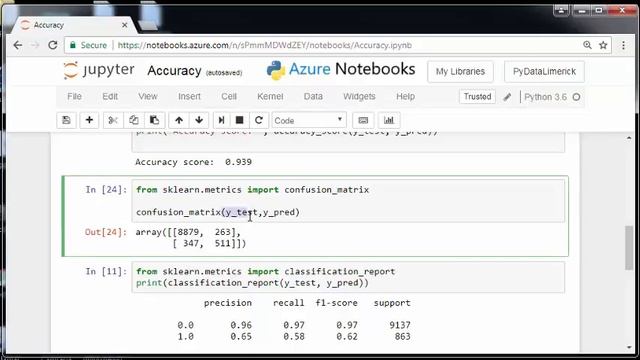Click the support value 9137
Viewport: 640px width, 360px height.
point(400,325)
